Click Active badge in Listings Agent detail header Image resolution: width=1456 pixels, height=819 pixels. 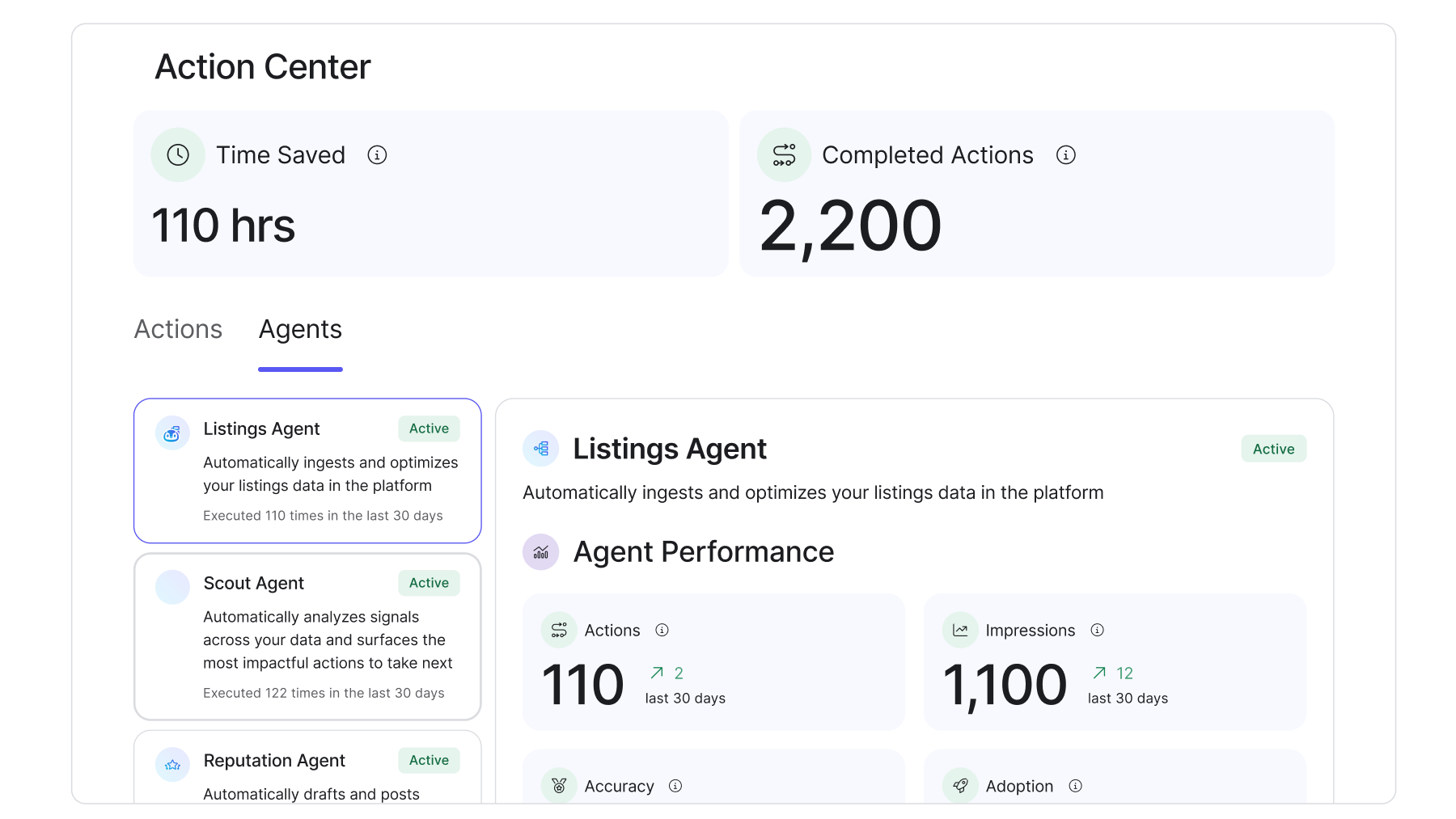pyautogui.click(x=1273, y=449)
